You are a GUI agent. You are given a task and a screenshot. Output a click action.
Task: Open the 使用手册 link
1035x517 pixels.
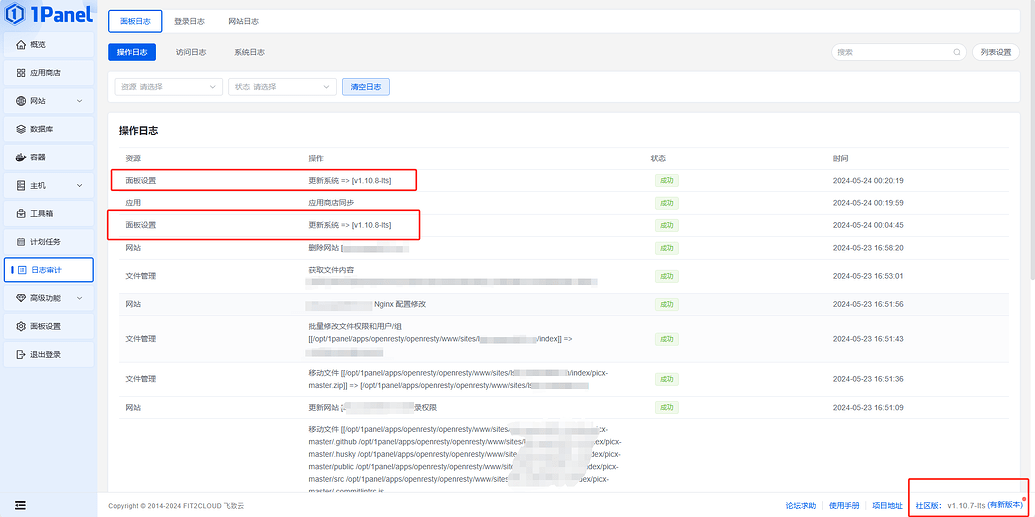844,506
